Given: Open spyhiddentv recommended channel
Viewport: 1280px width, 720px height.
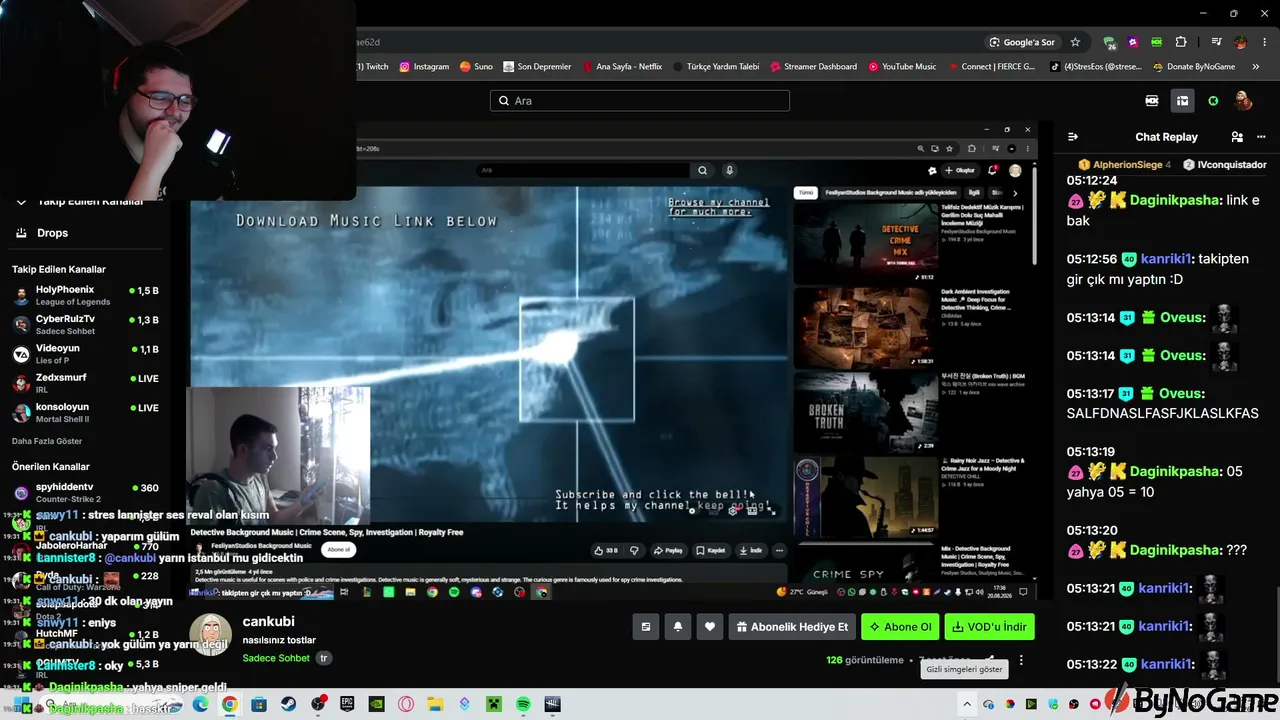Looking at the screenshot, I should (85, 492).
